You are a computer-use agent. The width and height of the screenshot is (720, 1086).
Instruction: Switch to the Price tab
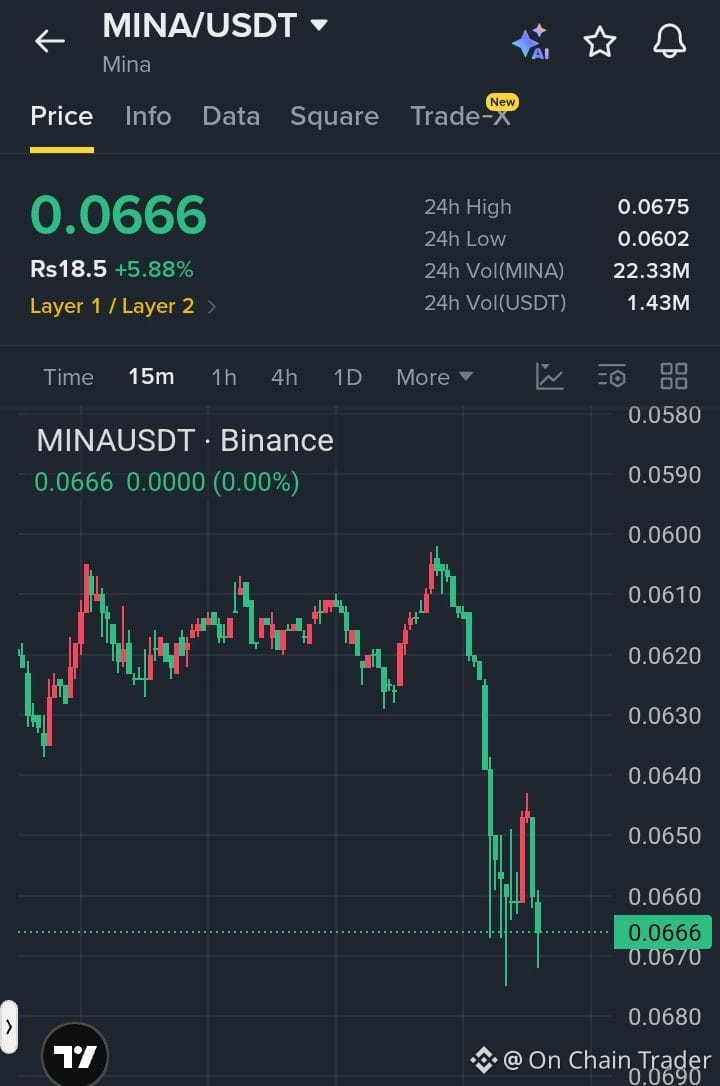pyautogui.click(x=62, y=116)
